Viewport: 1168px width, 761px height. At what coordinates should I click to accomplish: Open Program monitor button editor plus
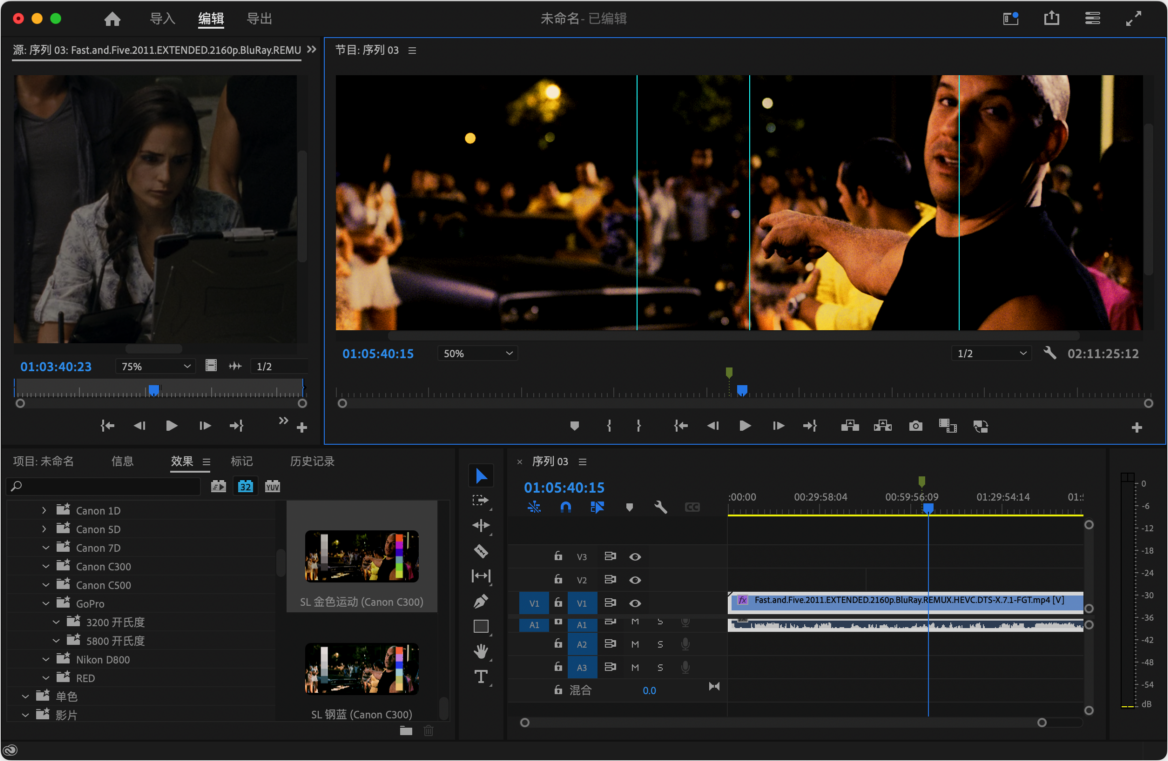coord(1137,427)
